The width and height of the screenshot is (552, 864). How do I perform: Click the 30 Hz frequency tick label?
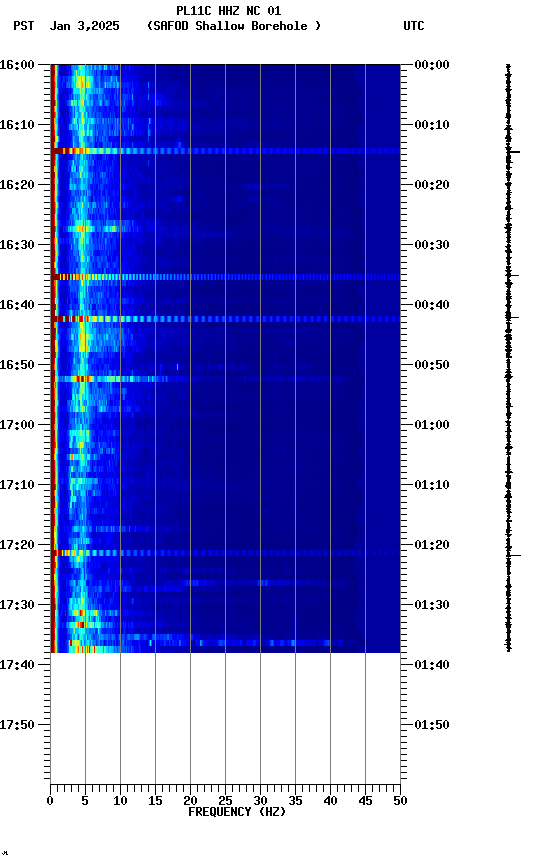coord(260,801)
